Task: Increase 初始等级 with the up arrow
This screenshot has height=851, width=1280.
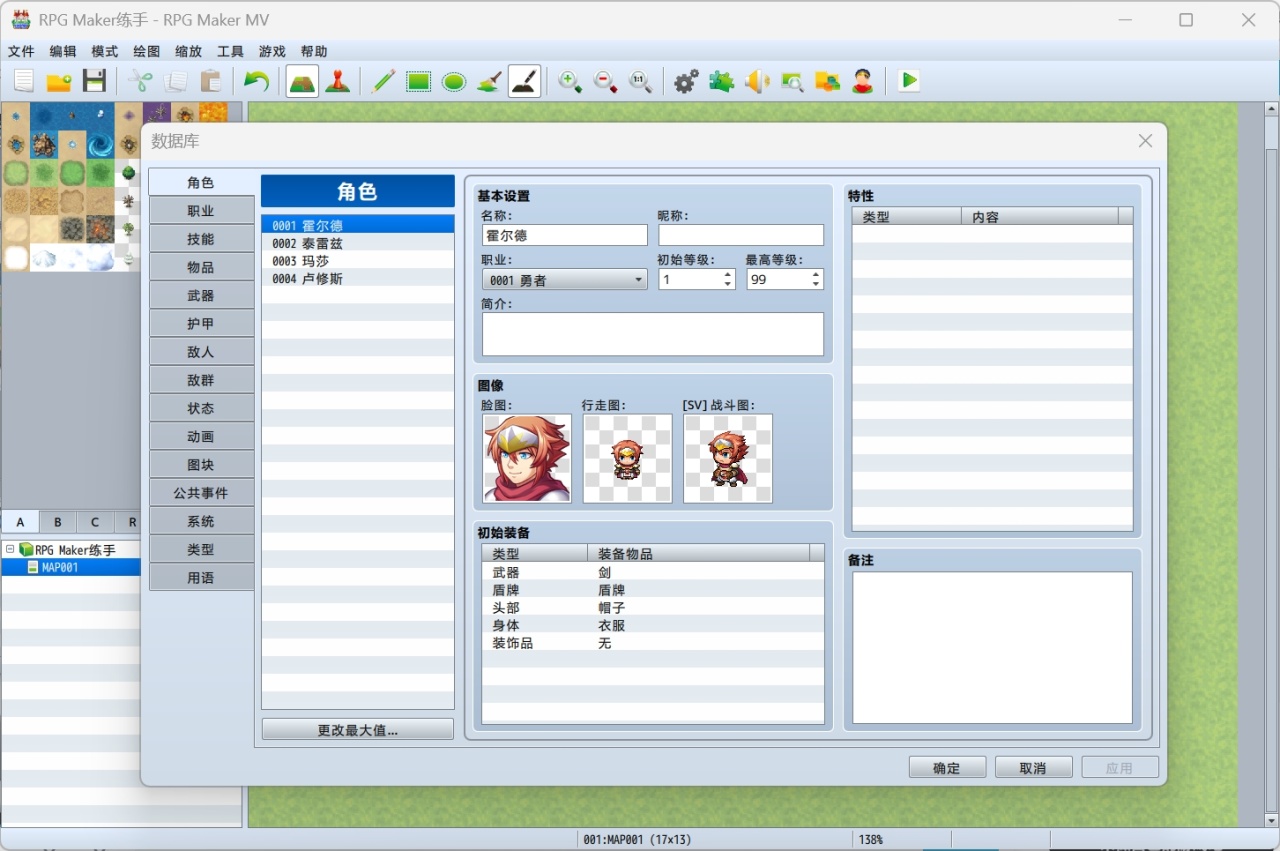Action: pyautogui.click(x=727, y=275)
